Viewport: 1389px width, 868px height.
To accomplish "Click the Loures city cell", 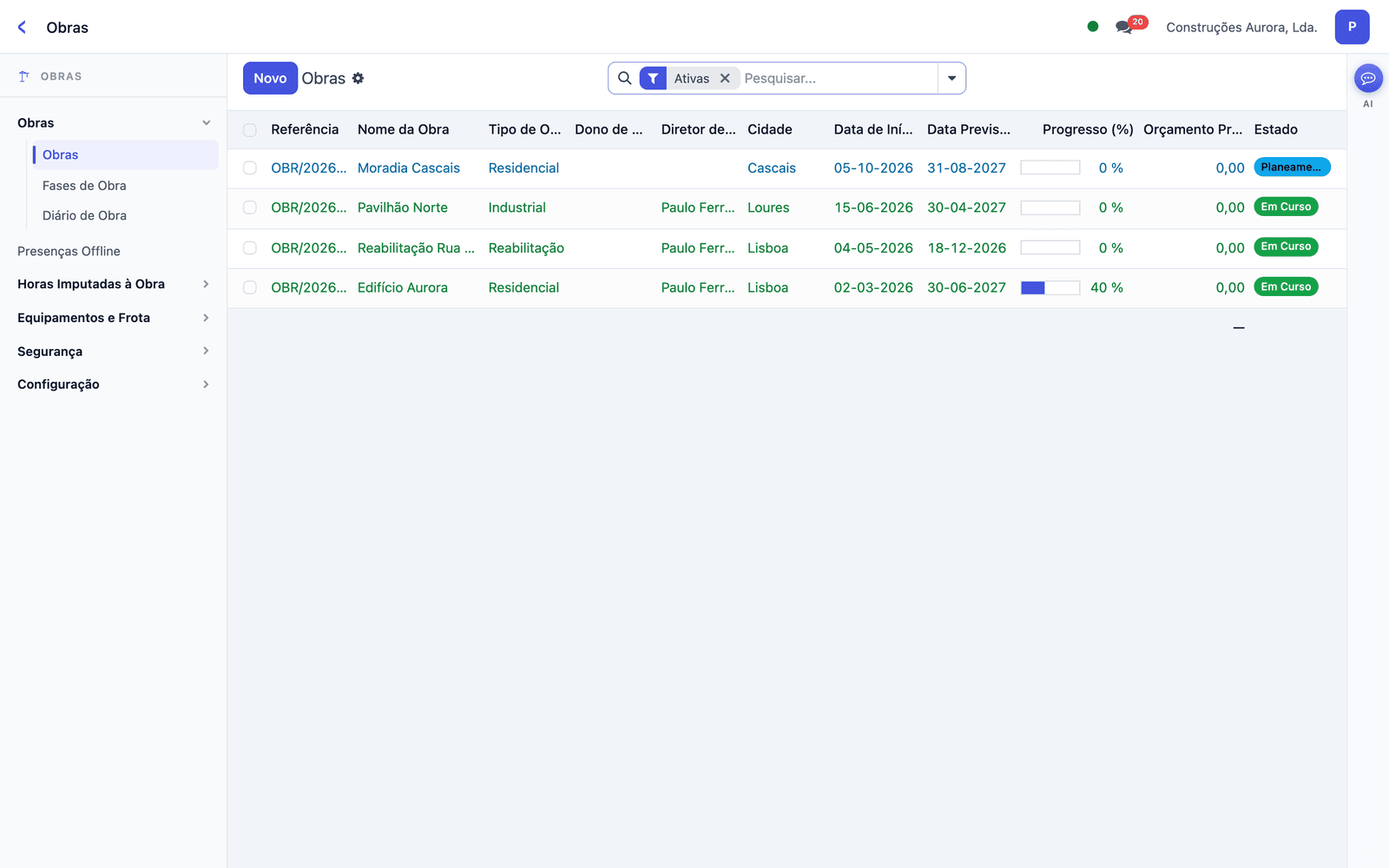I will click(768, 207).
